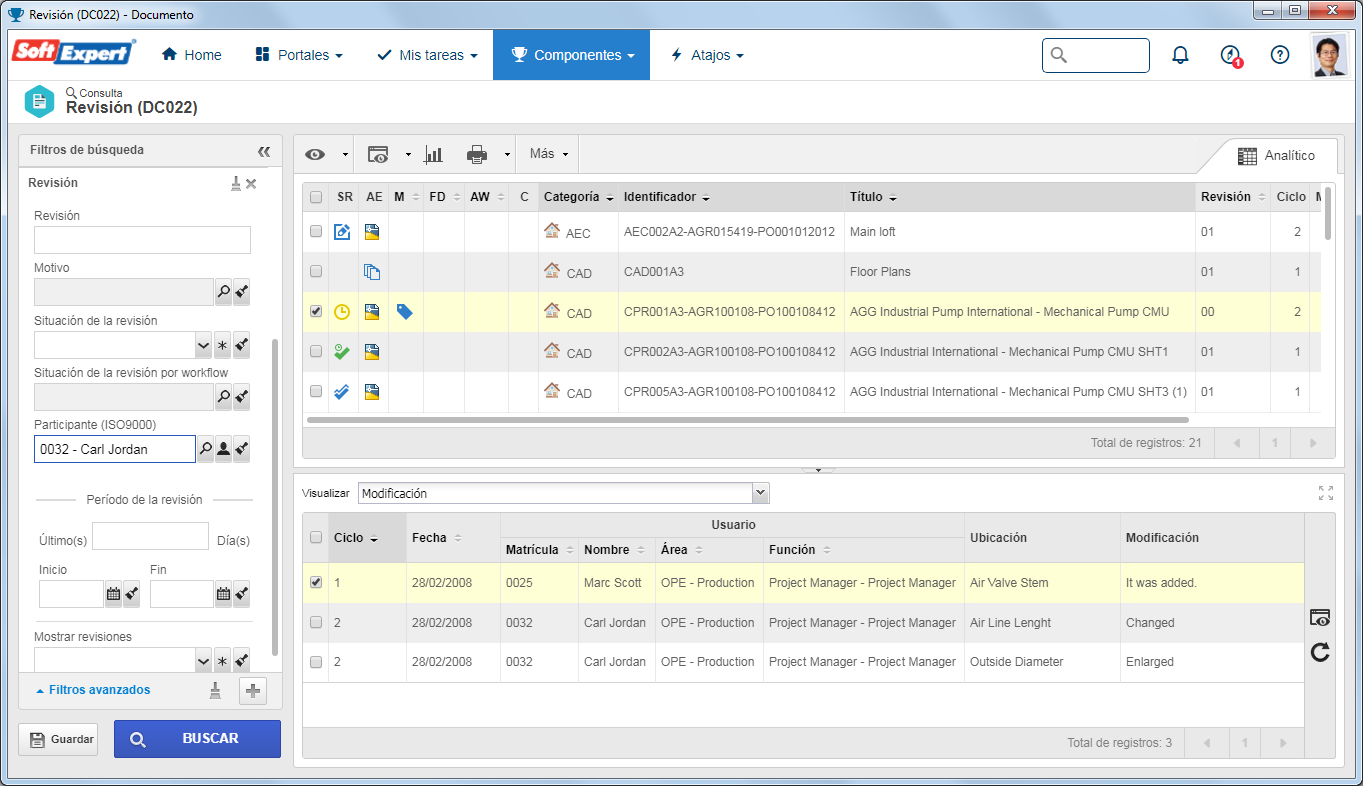This screenshot has height=786, width=1363.
Task: Click the refresh icon beside modification grid
Action: click(1320, 653)
